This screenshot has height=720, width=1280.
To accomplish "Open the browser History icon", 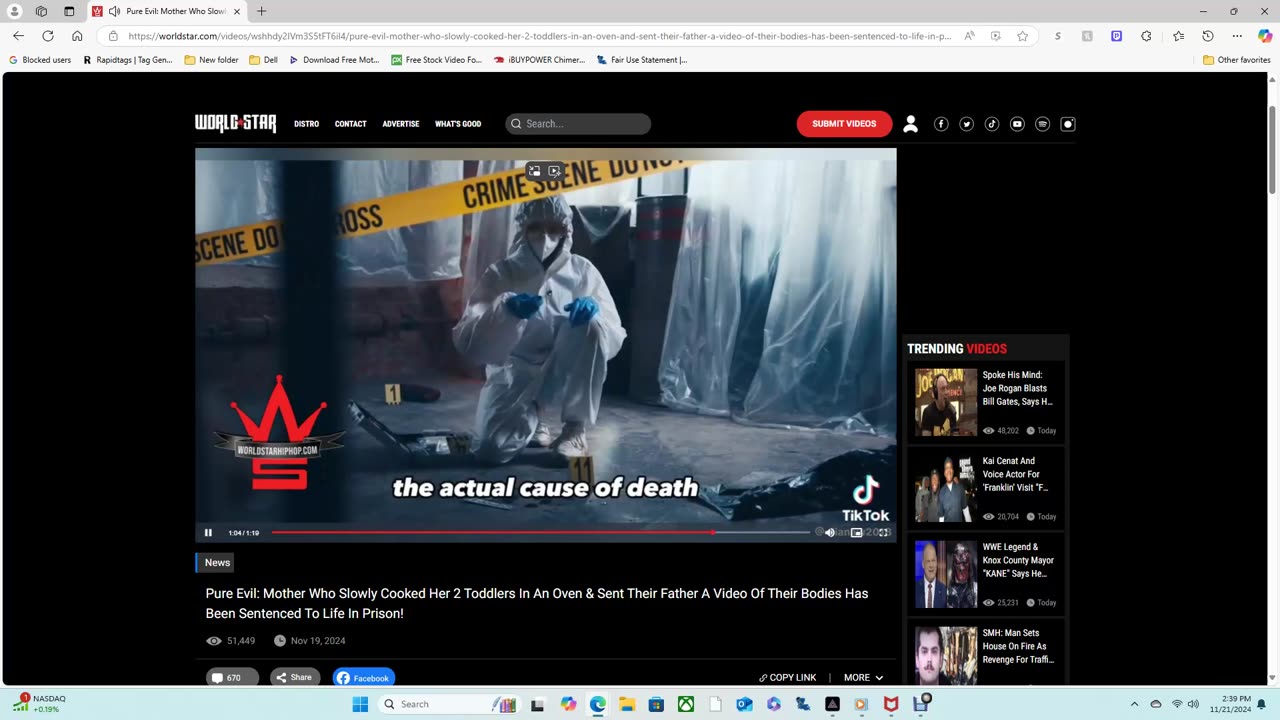I will point(1208,36).
